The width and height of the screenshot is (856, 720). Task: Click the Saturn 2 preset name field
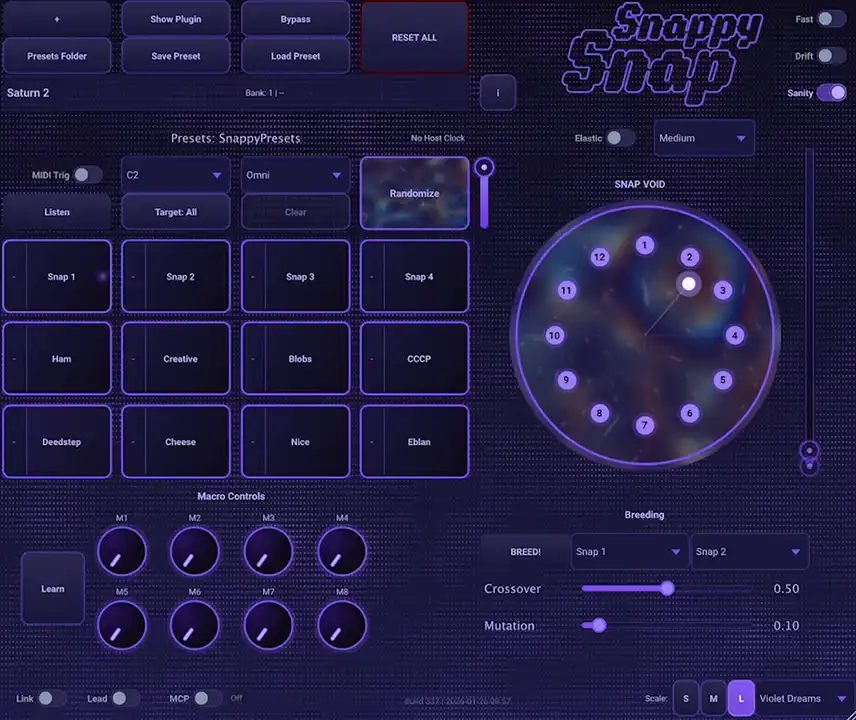click(120, 93)
